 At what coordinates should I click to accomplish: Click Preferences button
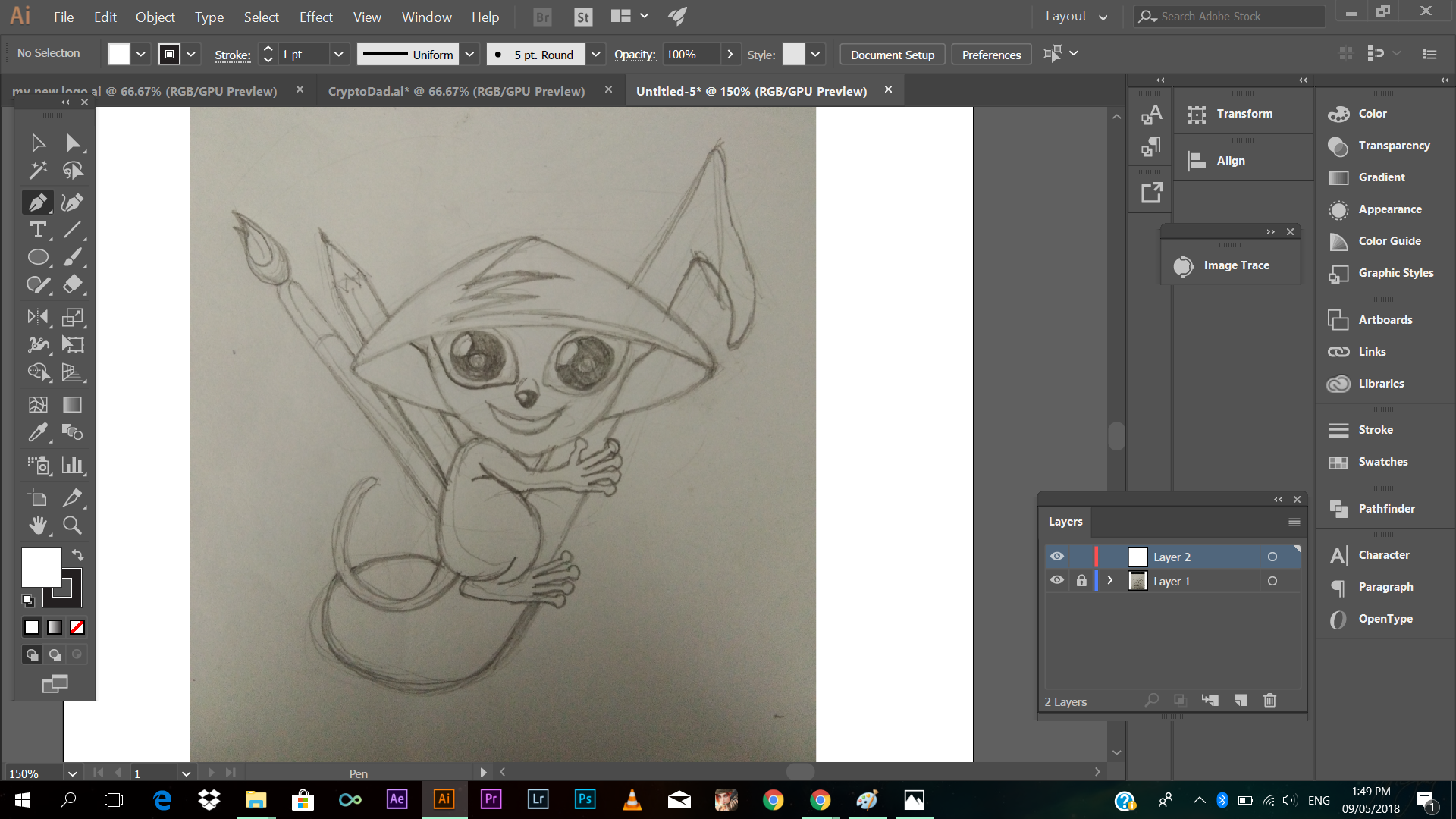[x=991, y=55]
